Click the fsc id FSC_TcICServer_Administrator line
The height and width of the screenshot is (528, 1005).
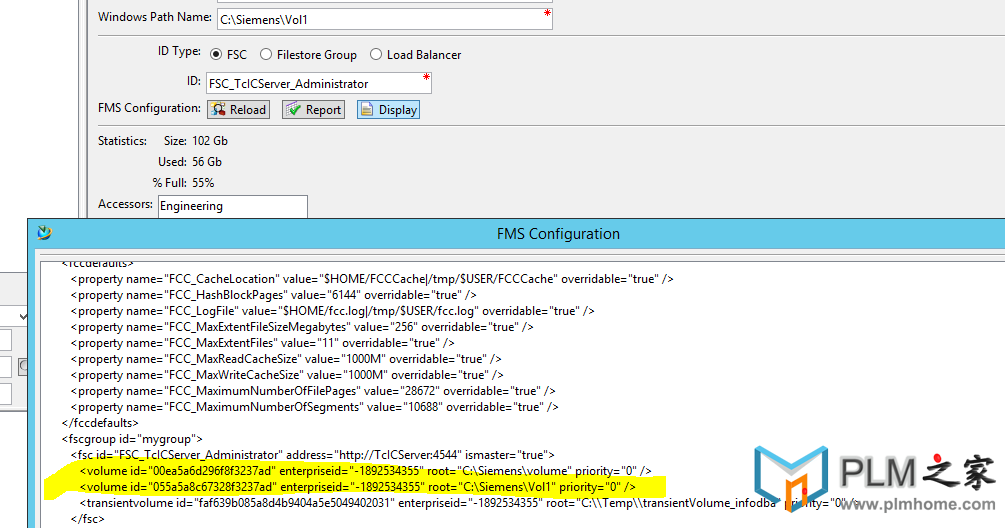click(313, 455)
